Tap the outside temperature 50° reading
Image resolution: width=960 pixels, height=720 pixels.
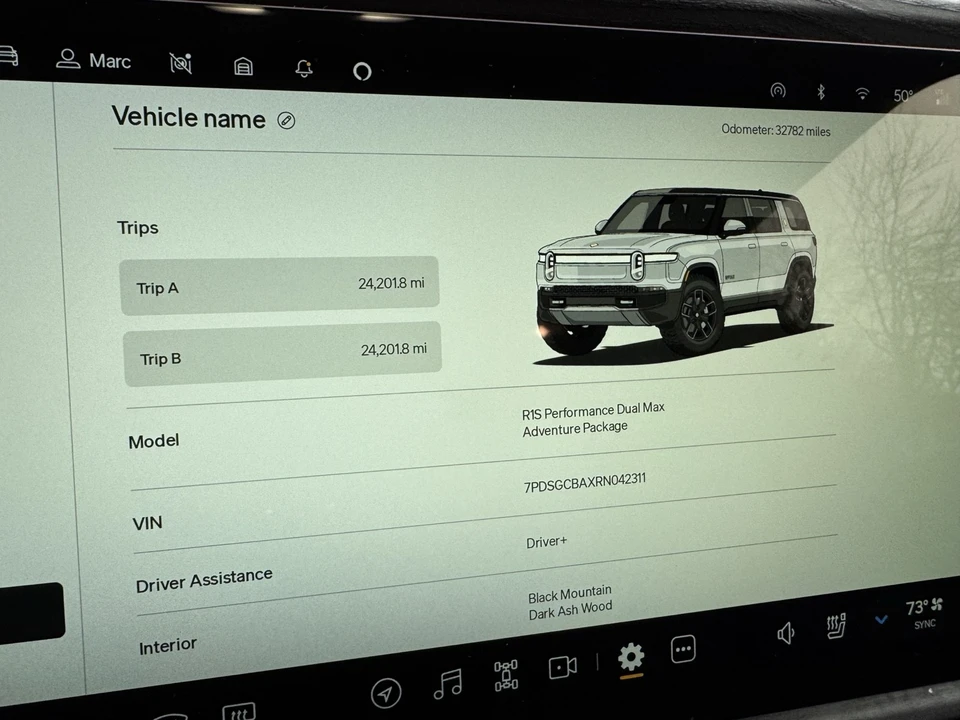point(903,96)
